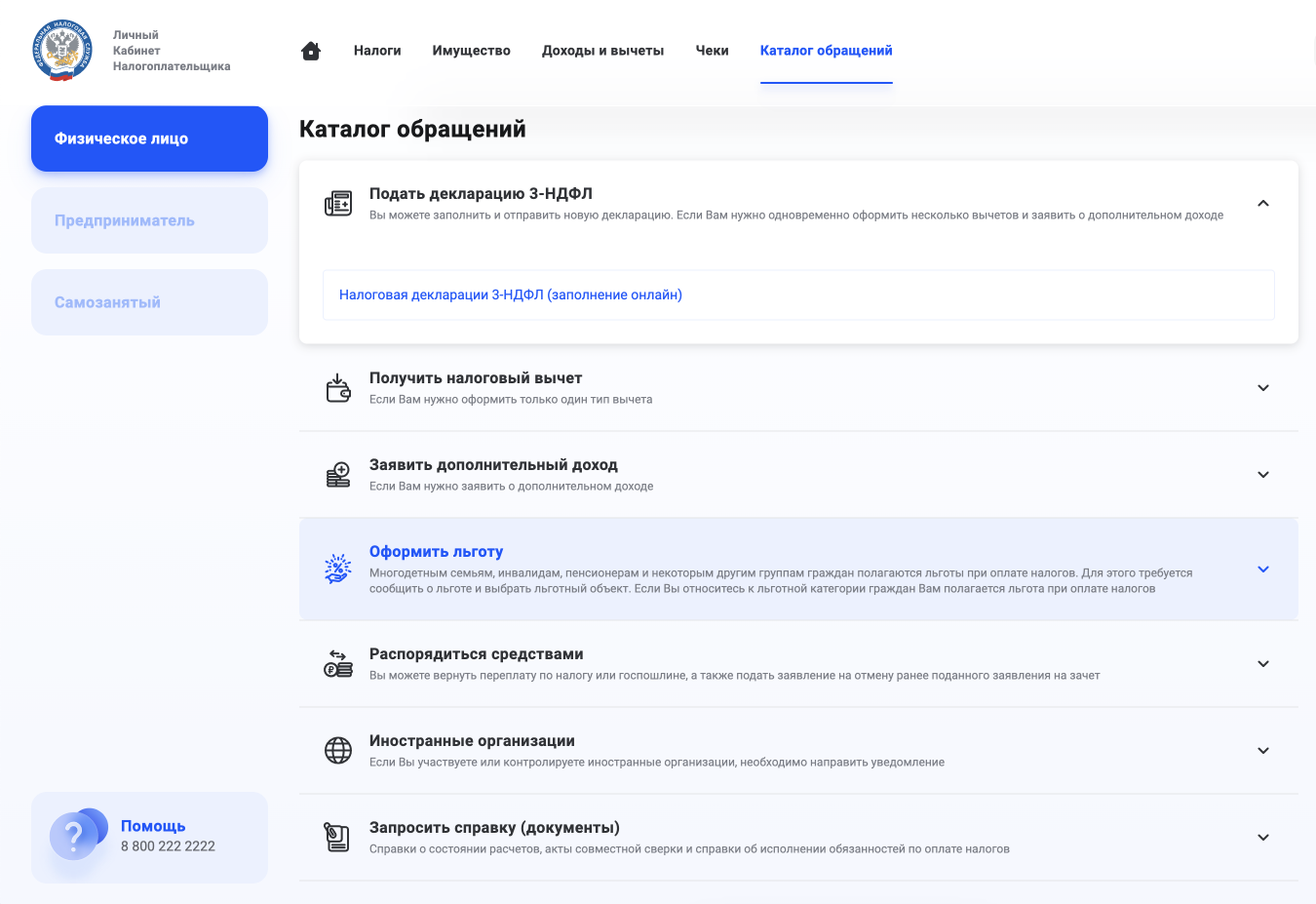The image size is (1316, 904).
Task: Click the funds transfer arrows icon
Action: pos(338,663)
